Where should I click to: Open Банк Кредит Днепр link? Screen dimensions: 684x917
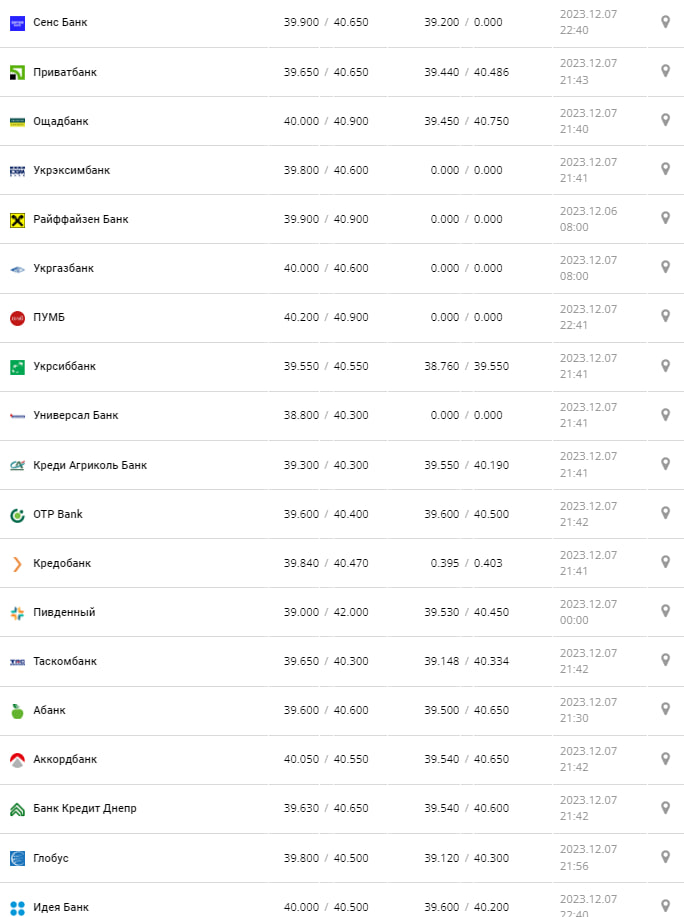click(85, 808)
